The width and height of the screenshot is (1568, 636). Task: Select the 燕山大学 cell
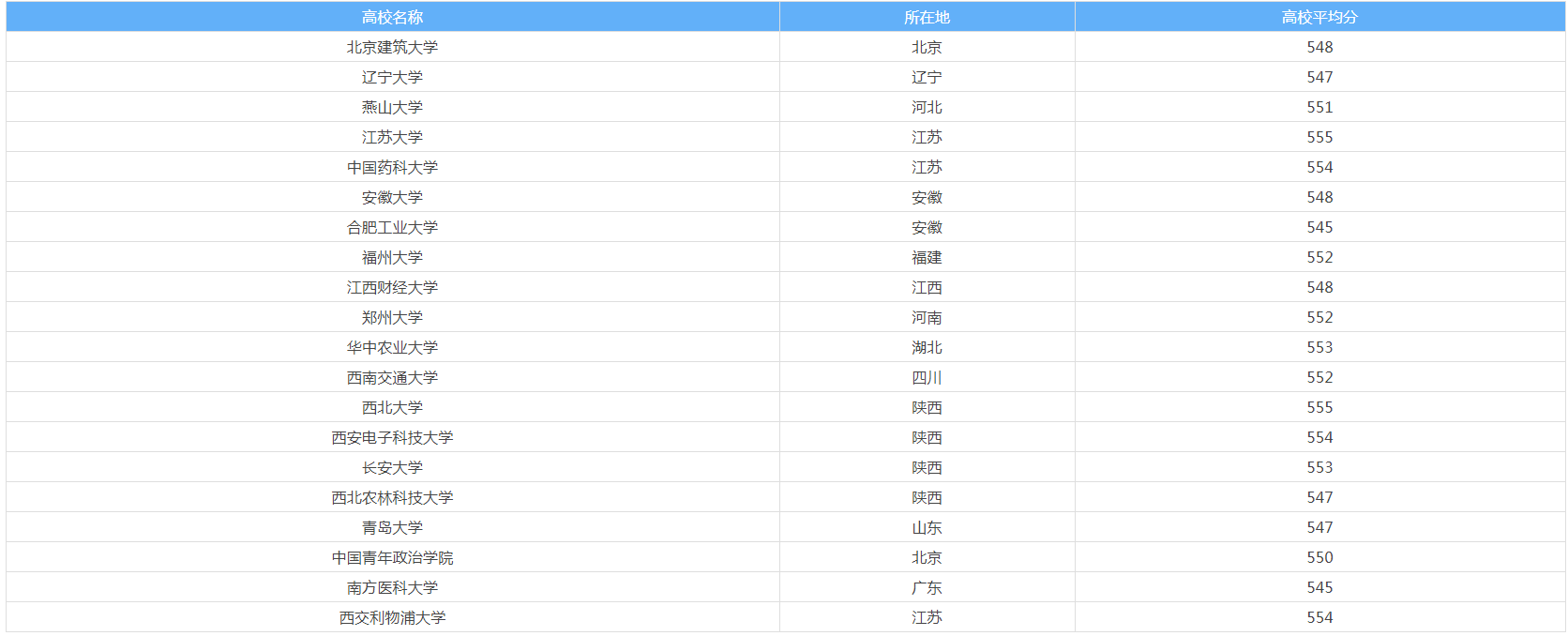[x=392, y=107]
